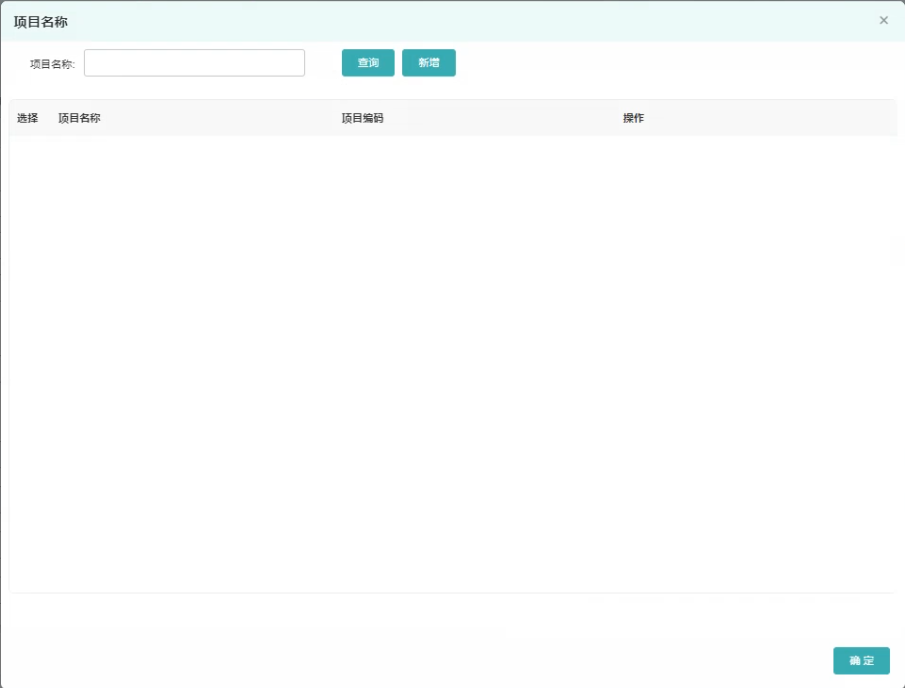
Task: Click the gap between input and 查询
Action: [323, 63]
